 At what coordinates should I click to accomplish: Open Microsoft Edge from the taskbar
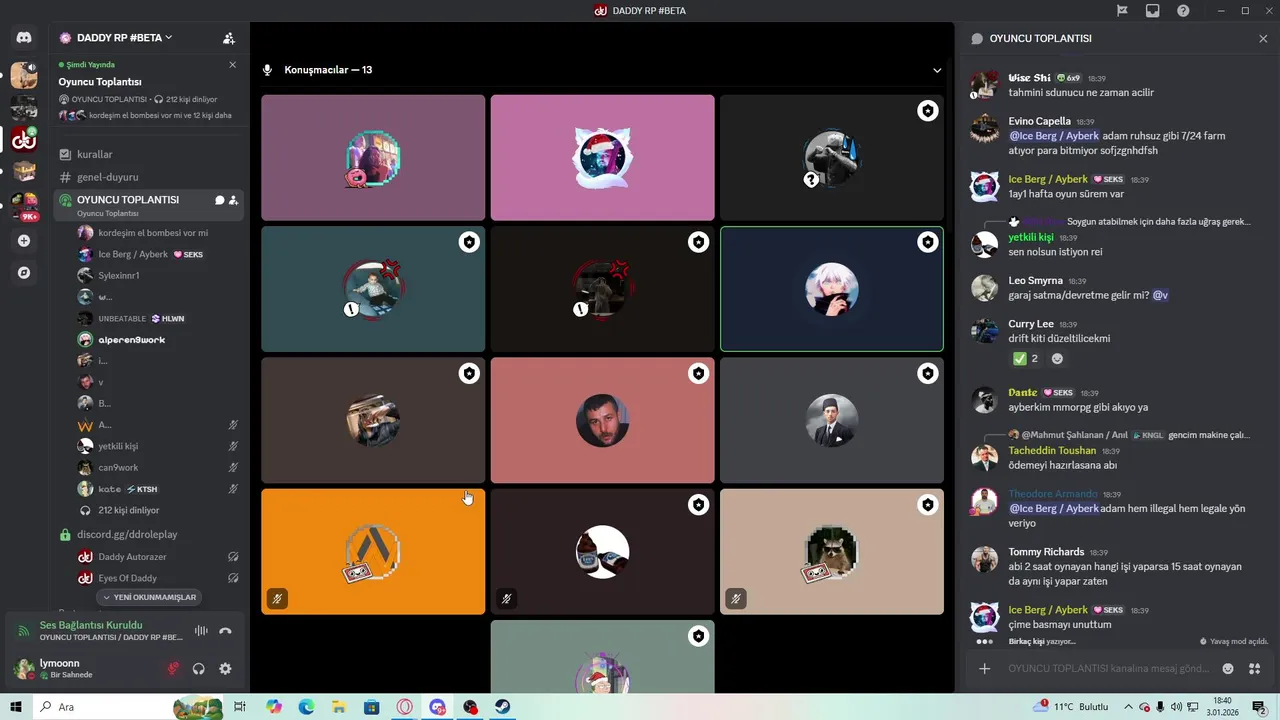pos(306,707)
